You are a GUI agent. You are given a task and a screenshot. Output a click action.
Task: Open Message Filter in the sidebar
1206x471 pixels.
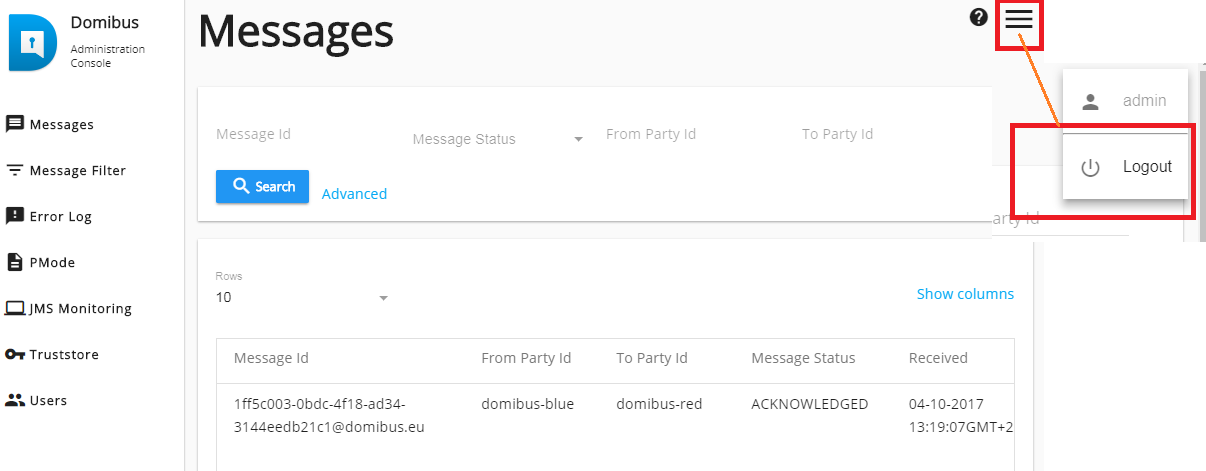click(78, 171)
